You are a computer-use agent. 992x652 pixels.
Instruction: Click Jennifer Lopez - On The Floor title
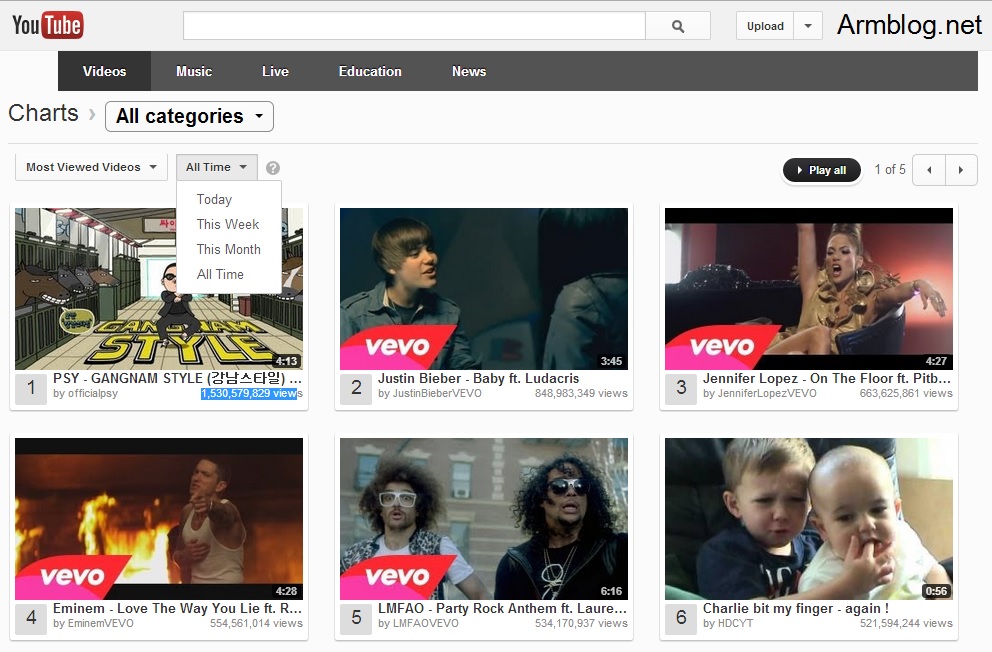827,378
